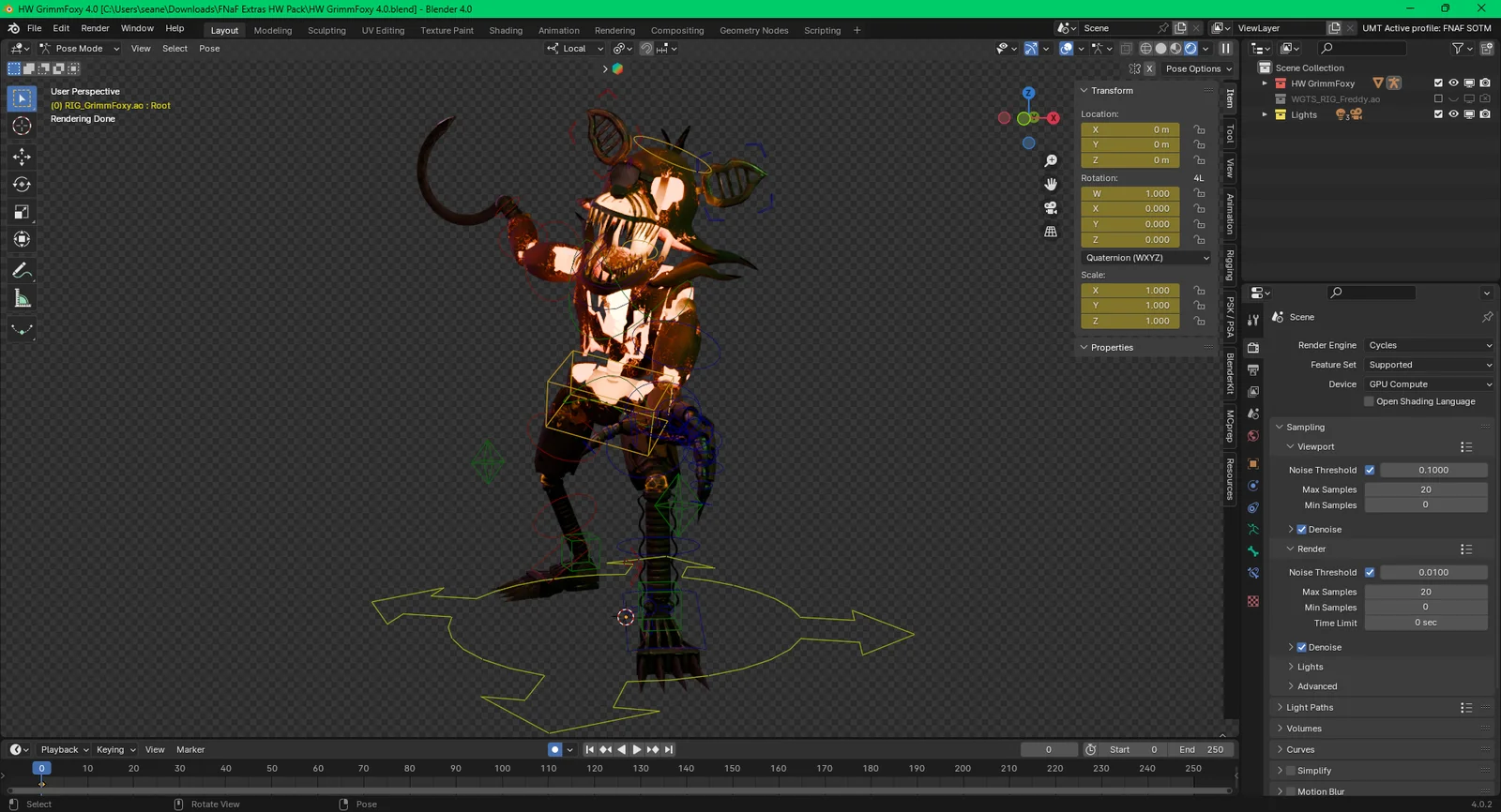Viewport: 1501px width, 812px height.
Task: Select the Measure ruler tool
Action: tap(22, 299)
